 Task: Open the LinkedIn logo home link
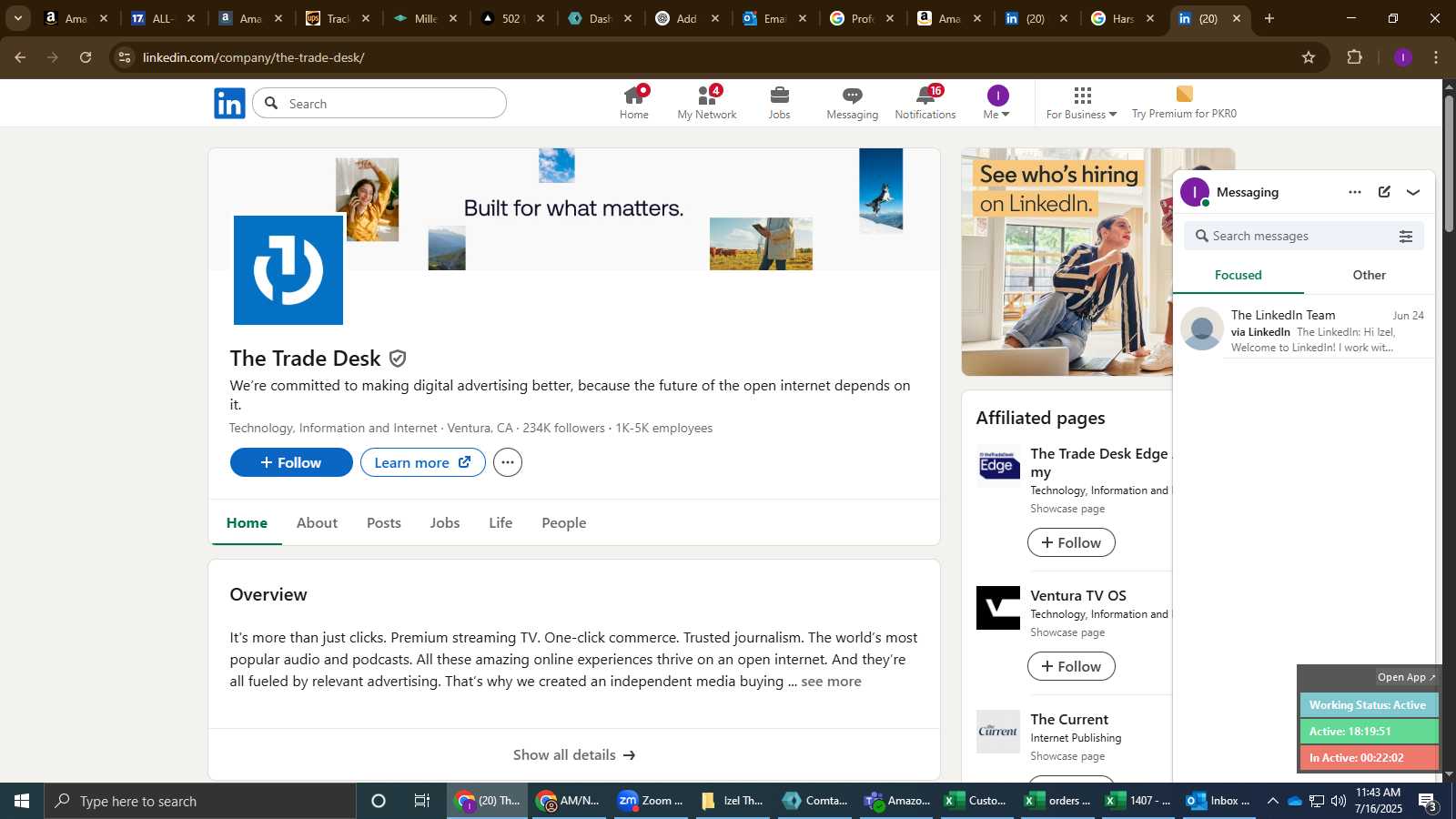tap(229, 104)
